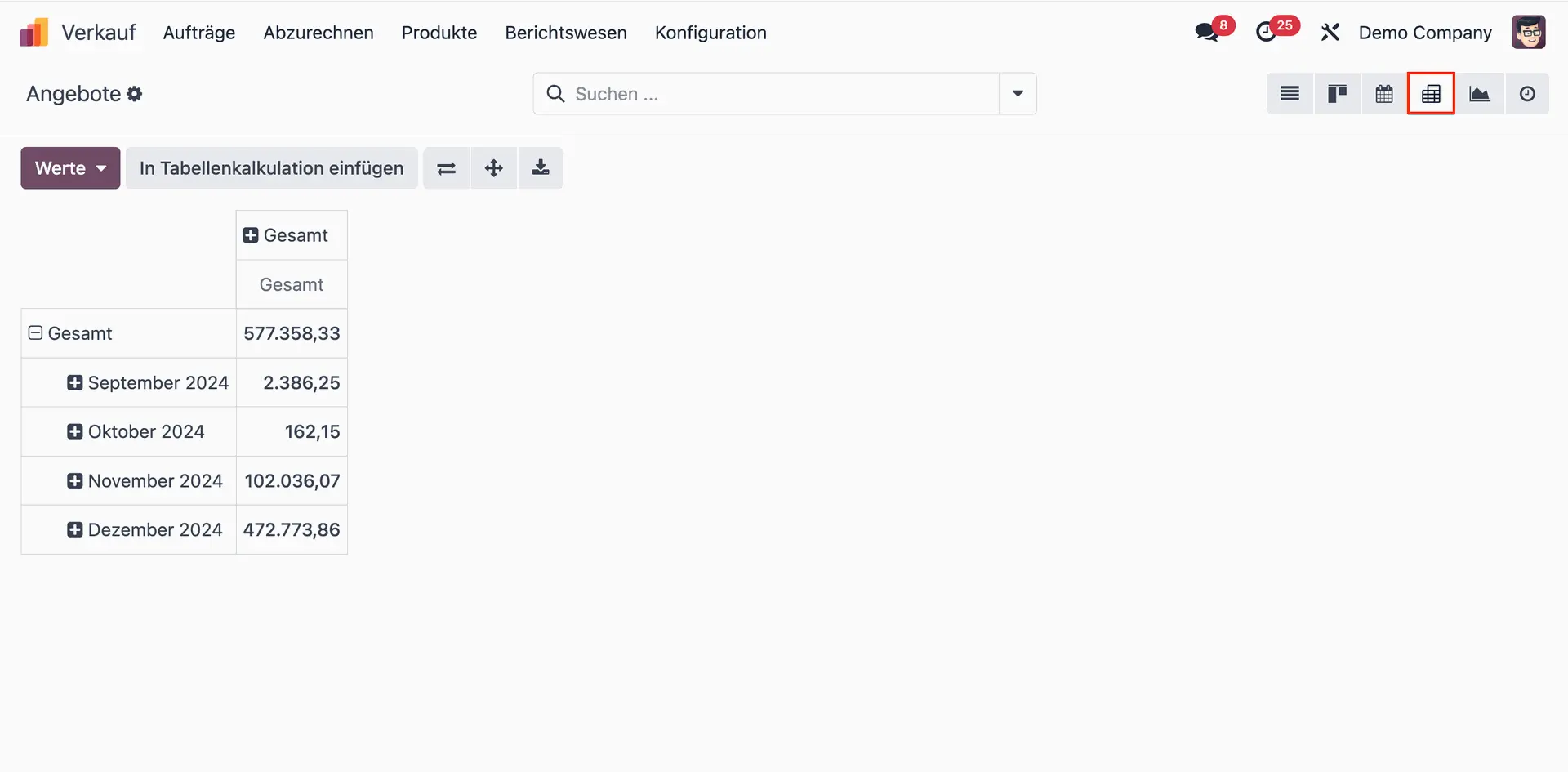Download the pivot table as xlsx
The width and height of the screenshot is (1568, 772).
pos(541,168)
